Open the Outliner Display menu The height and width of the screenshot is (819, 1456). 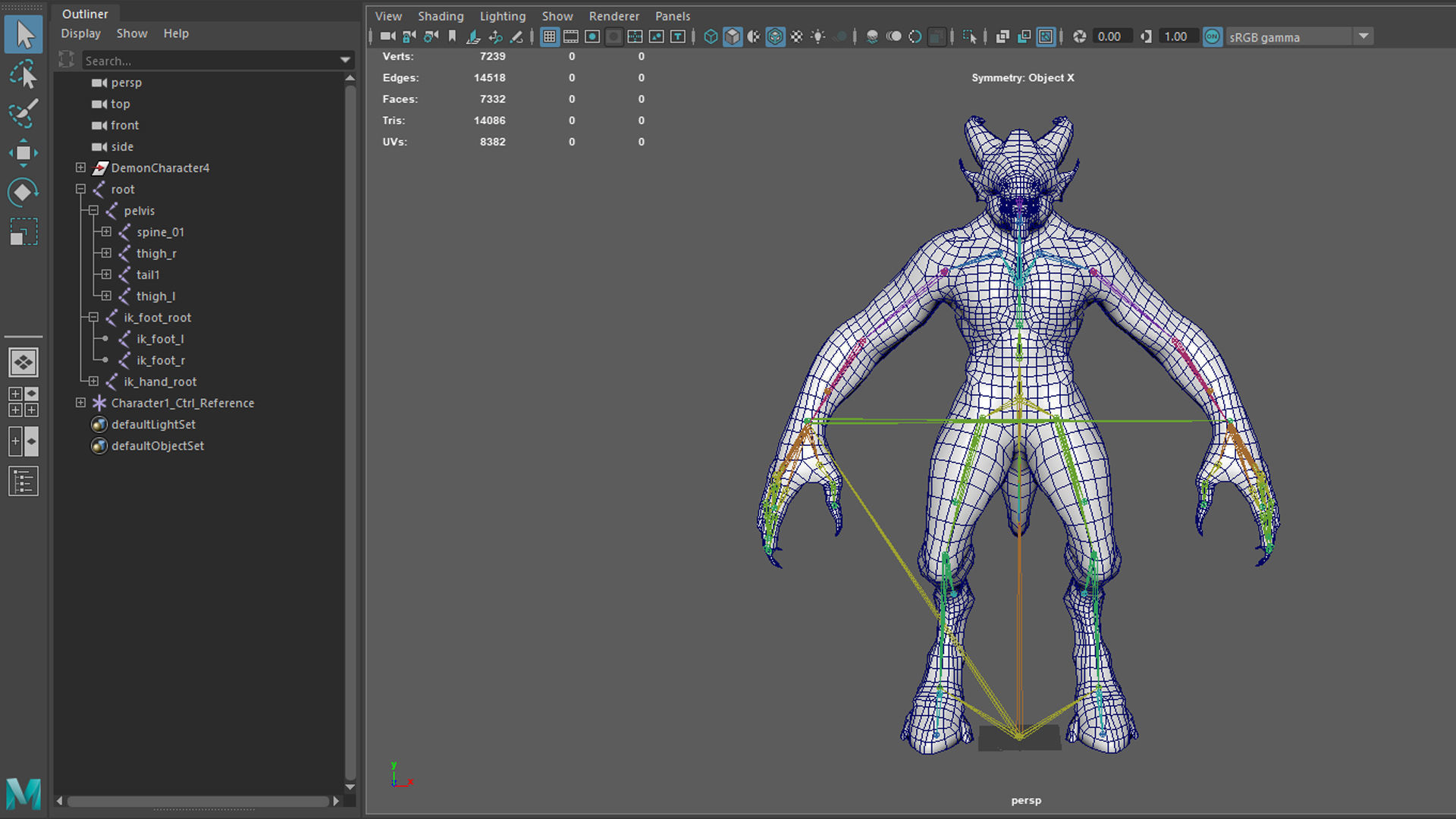80,33
